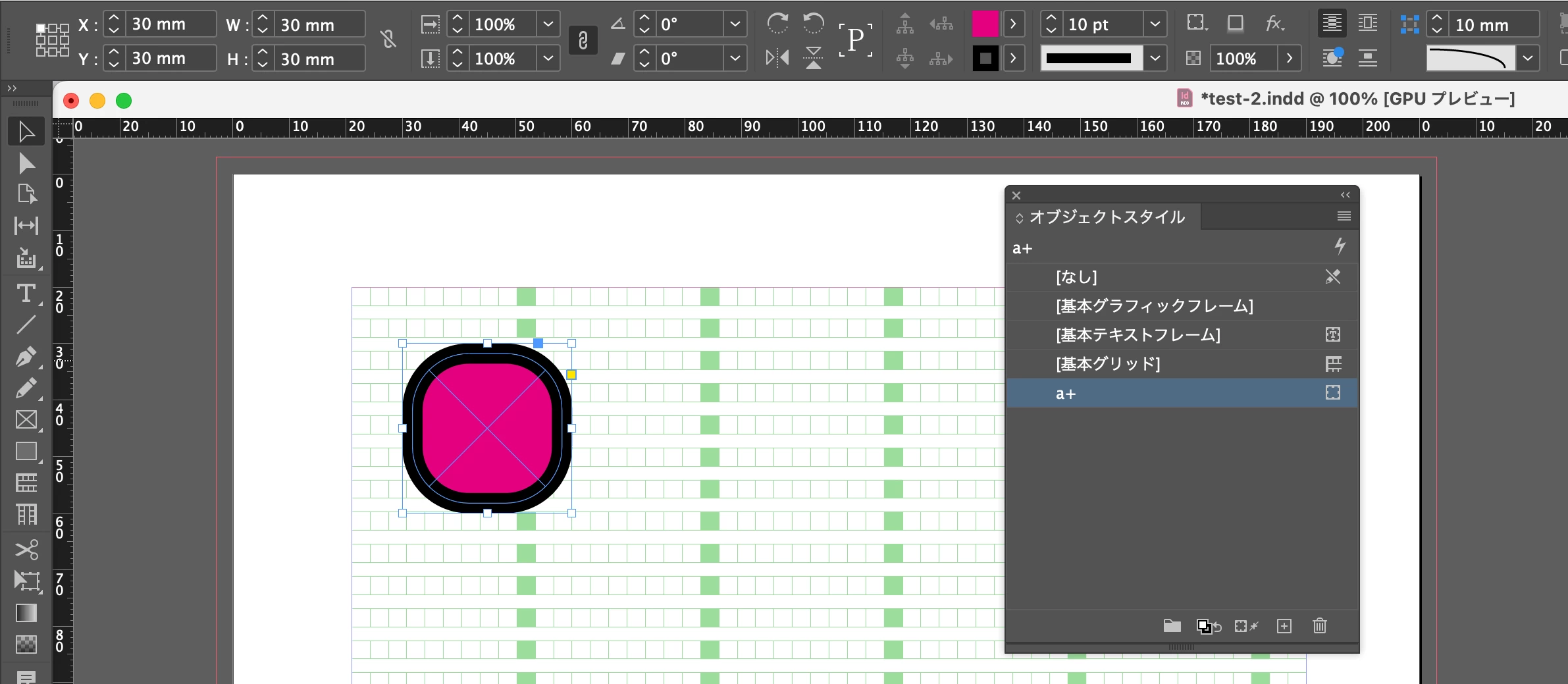Open rotation angle dropdown
Image resolution: width=1568 pixels, height=684 pixels.
[x=735, y=24]
